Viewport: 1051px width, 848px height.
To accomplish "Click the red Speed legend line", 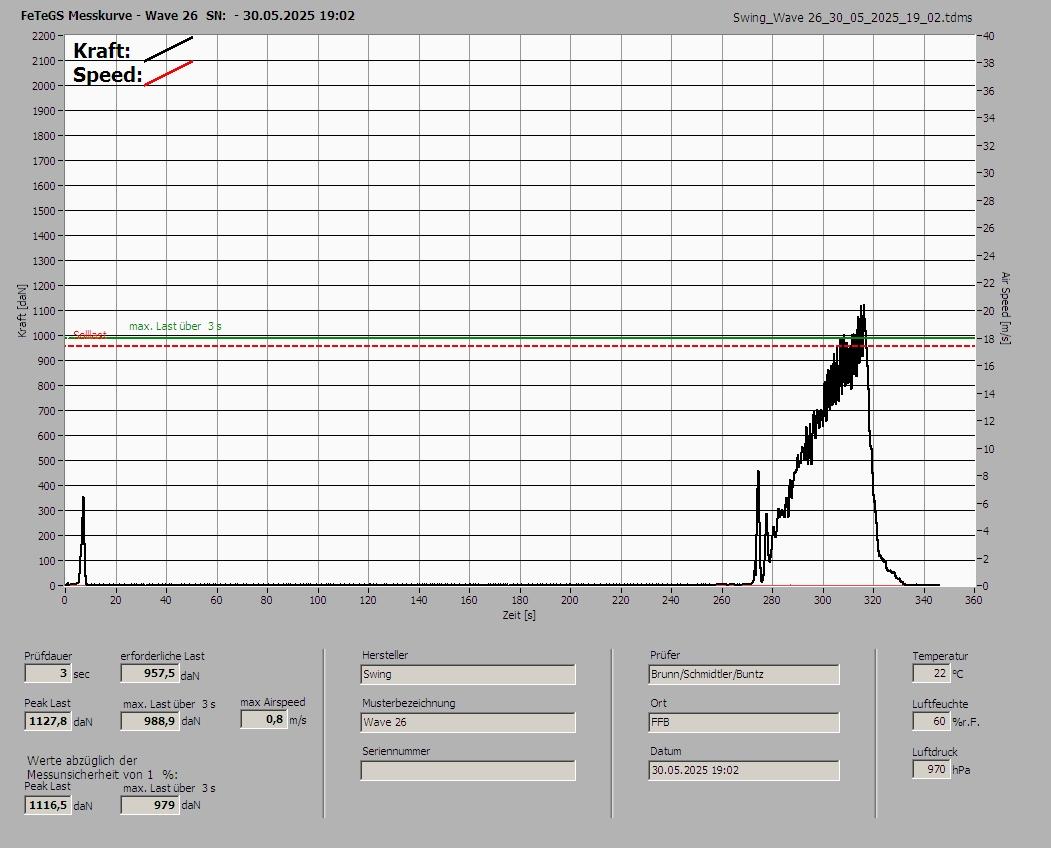I will point(169,73).
